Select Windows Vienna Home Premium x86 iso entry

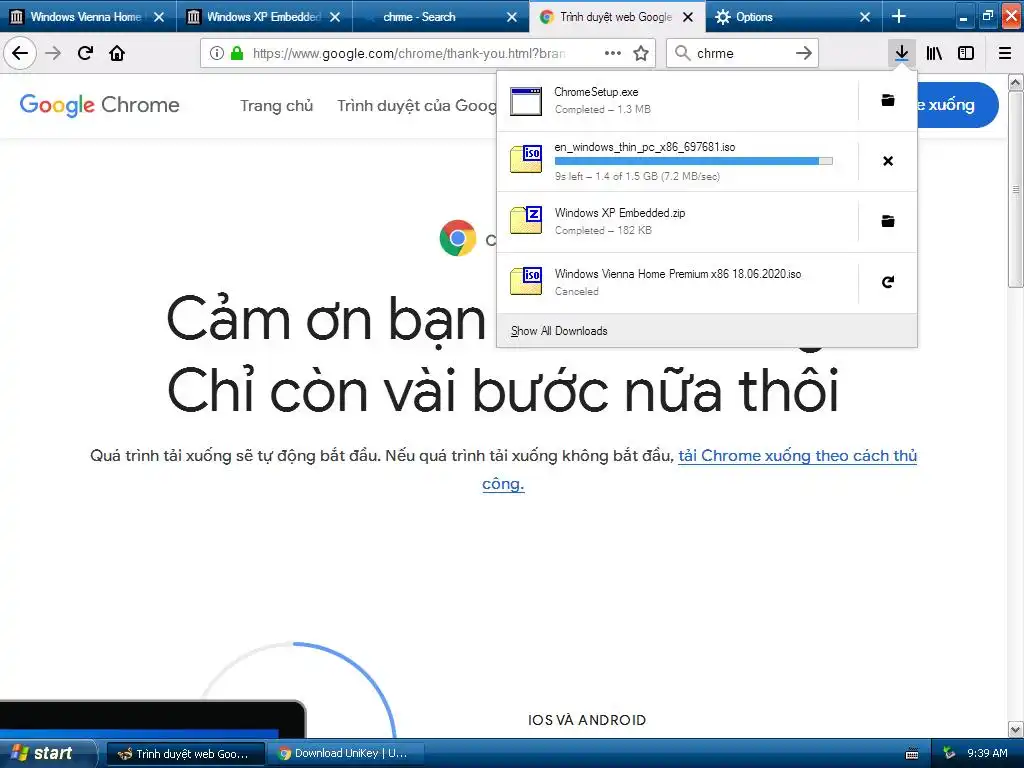(677, 282)
